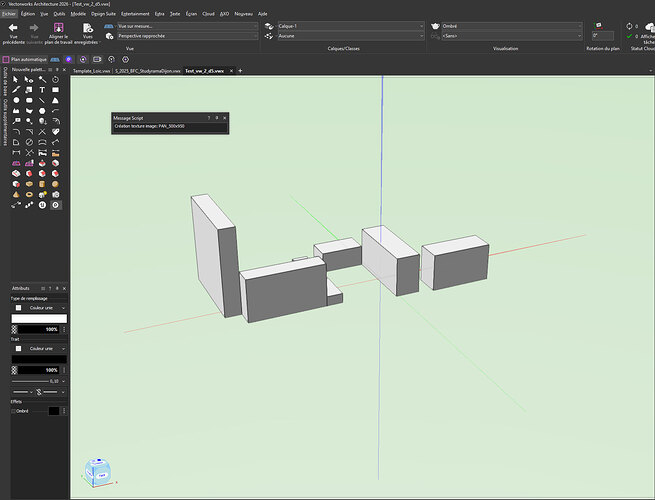Screen dimensions: 655x500
Task: Open the Perspective rapprochée projection dropdown
Action: click(184, 35)
